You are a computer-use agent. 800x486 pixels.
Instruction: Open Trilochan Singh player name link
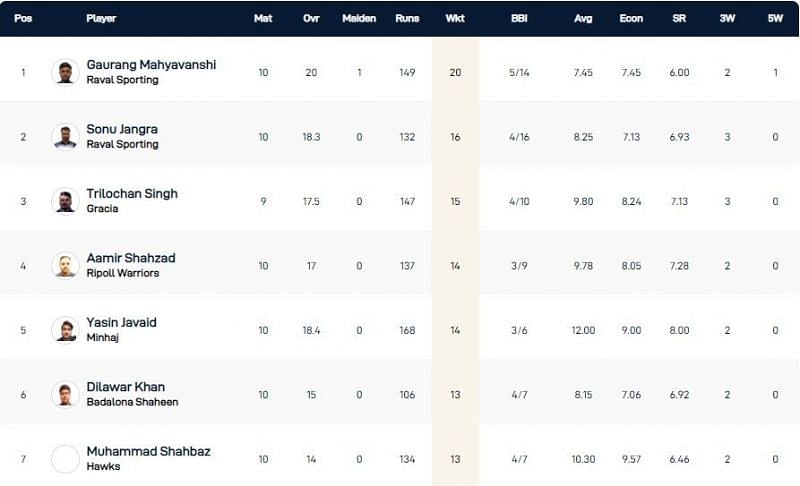(132, 194)
